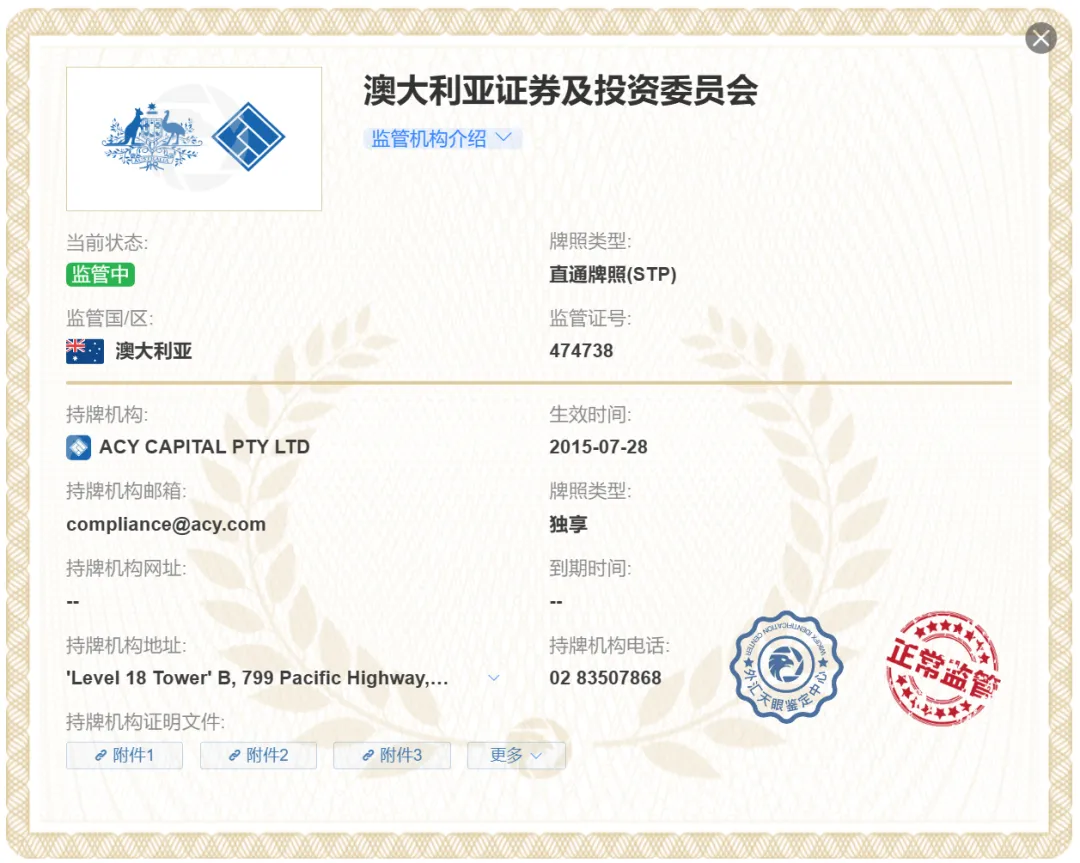Click the 生效时间 label

point(590,415)
